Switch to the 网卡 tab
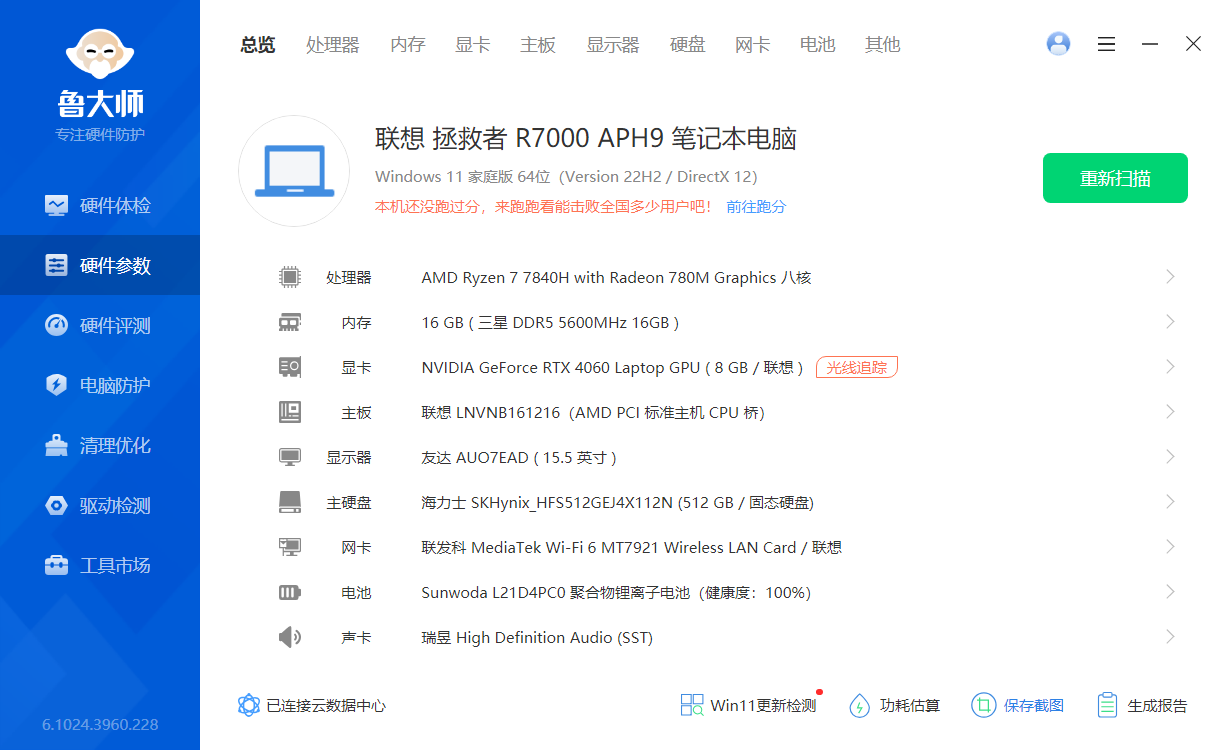This screenshot has height=750, width=1225. click(753, 44)
